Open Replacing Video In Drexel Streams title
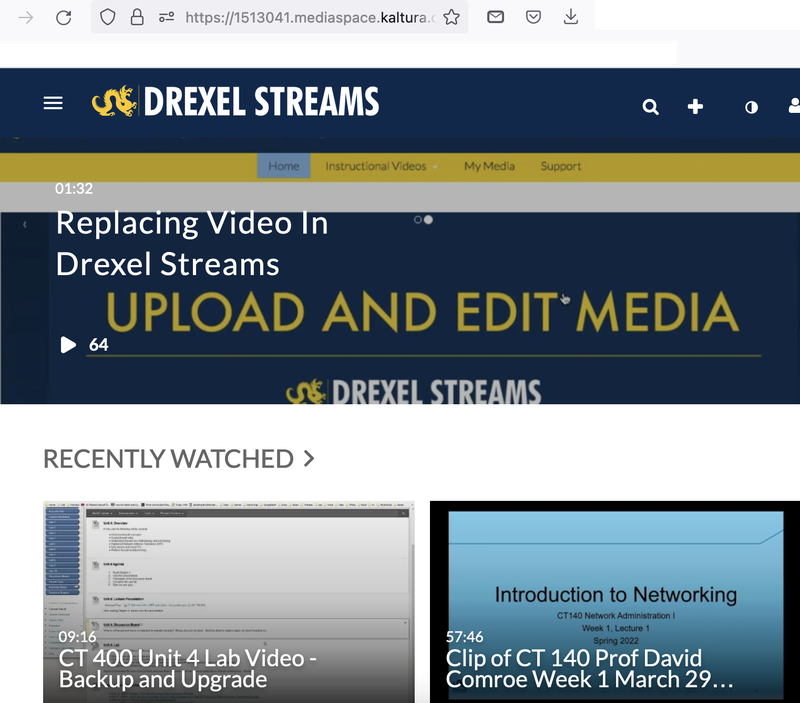Screen dimensions: 800x703 [x=192, y=244]
